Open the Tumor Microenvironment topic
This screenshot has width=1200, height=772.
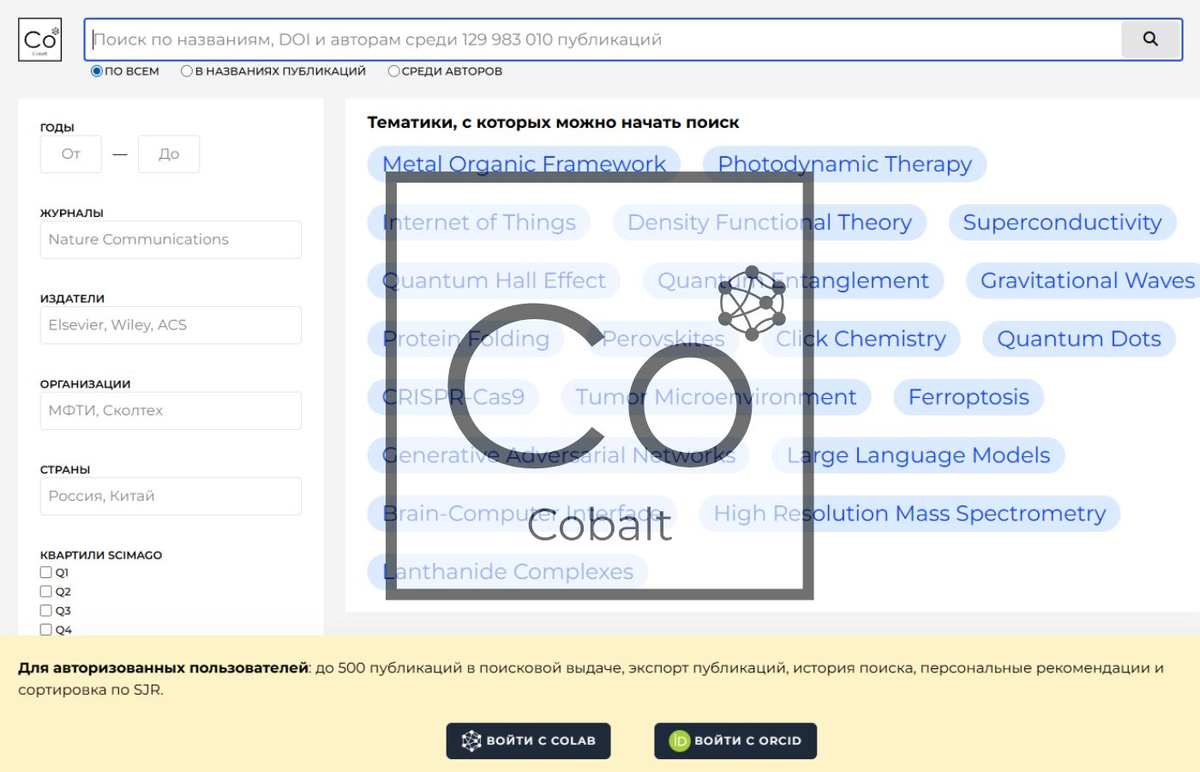(x=716, y=397)
